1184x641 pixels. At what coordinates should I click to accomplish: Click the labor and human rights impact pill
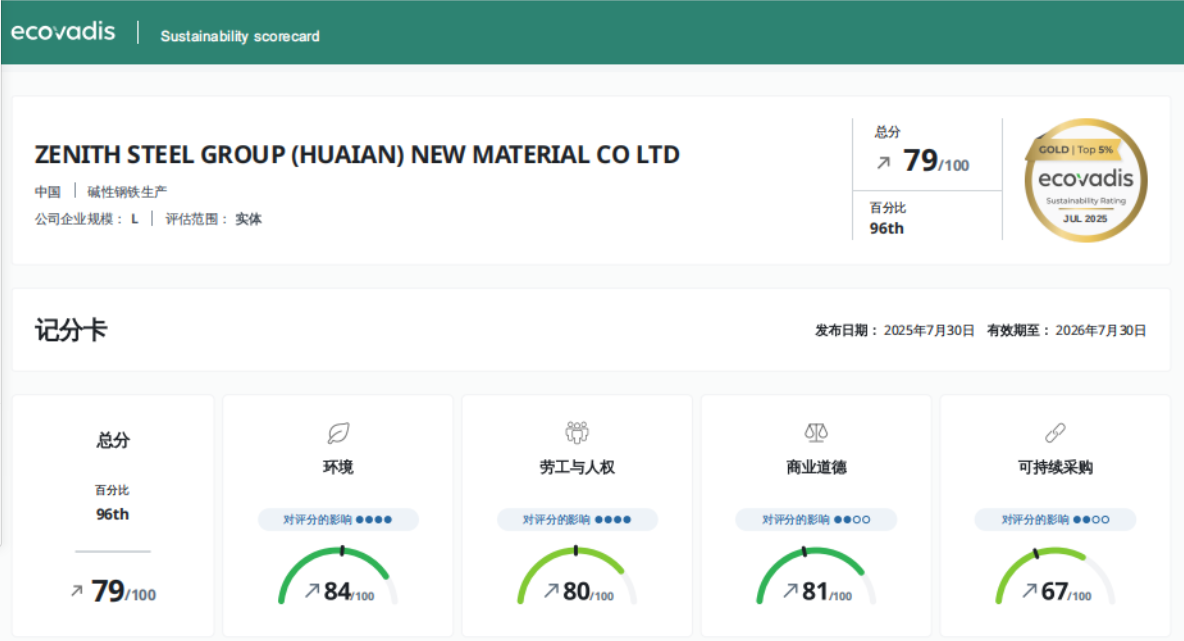577,520
